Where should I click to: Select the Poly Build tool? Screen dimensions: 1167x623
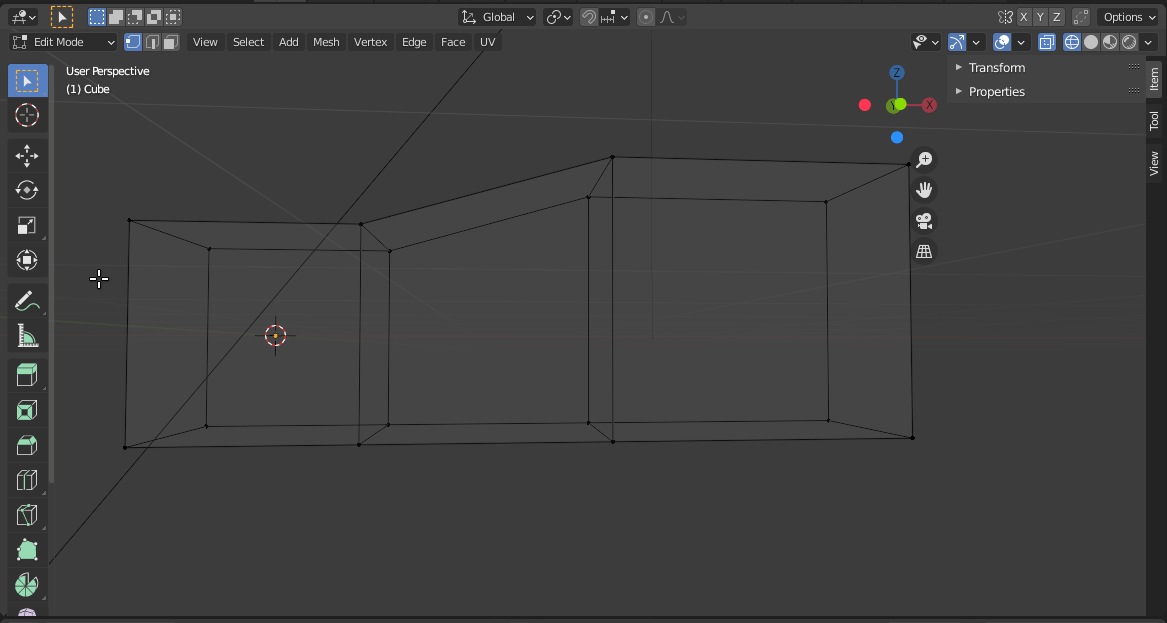click(28, 550)
